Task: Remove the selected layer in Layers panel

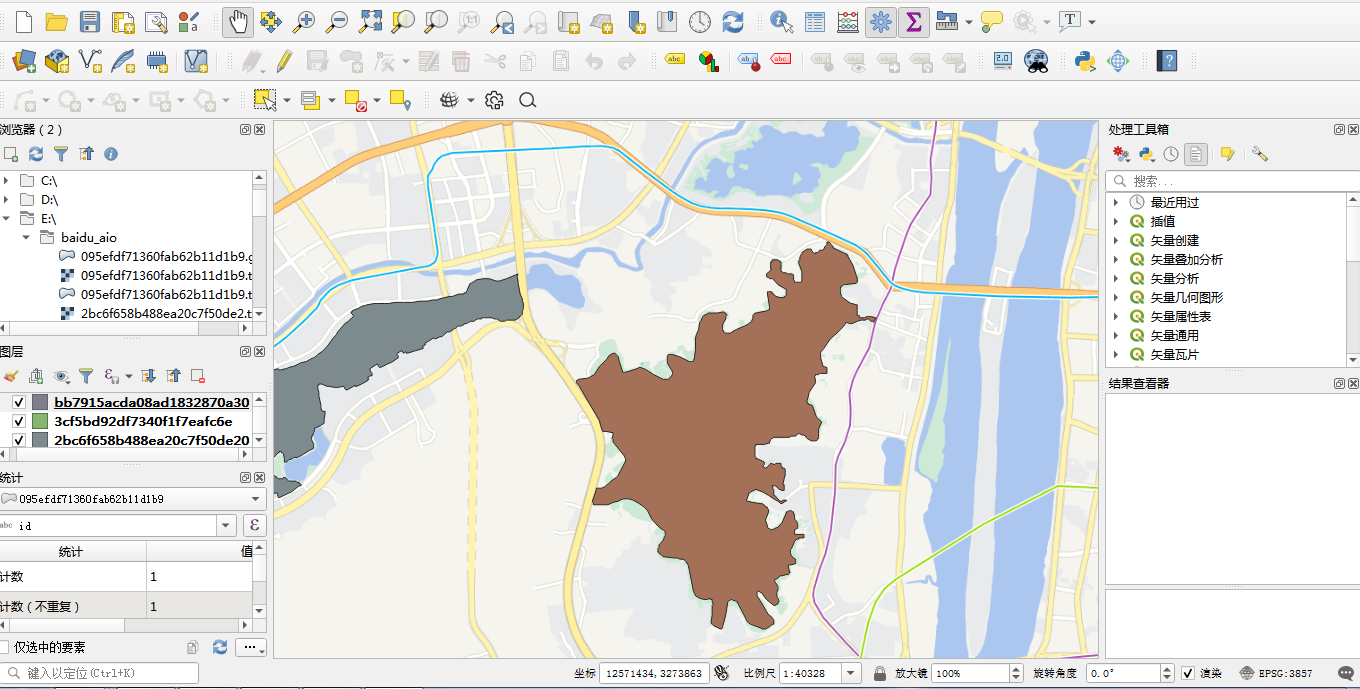Action: coord(198,376)
